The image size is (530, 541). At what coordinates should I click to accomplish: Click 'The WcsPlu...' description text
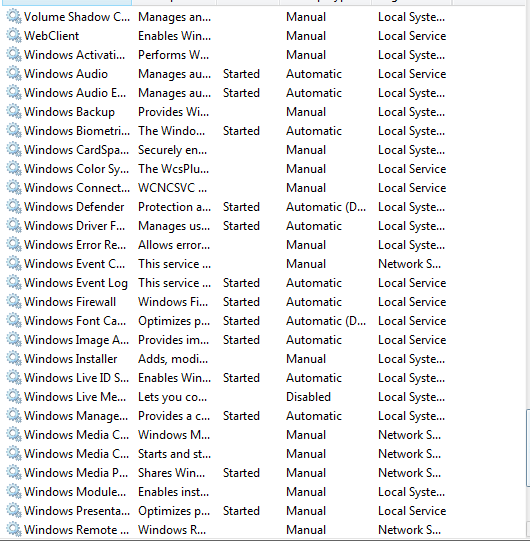[x=173, y=169]
